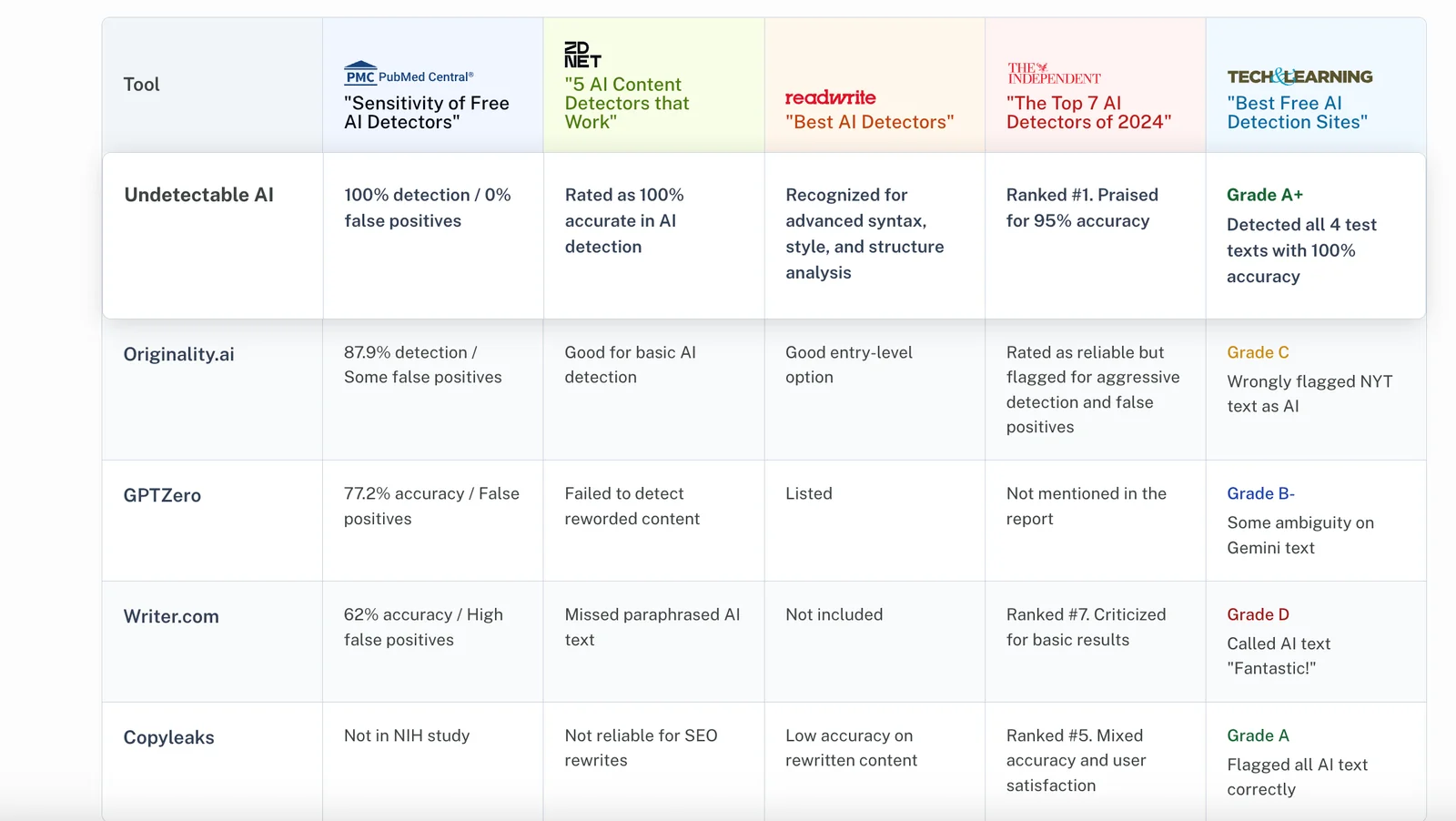Open readwrite's "Best AI Detectors" title

click(869, 122)
